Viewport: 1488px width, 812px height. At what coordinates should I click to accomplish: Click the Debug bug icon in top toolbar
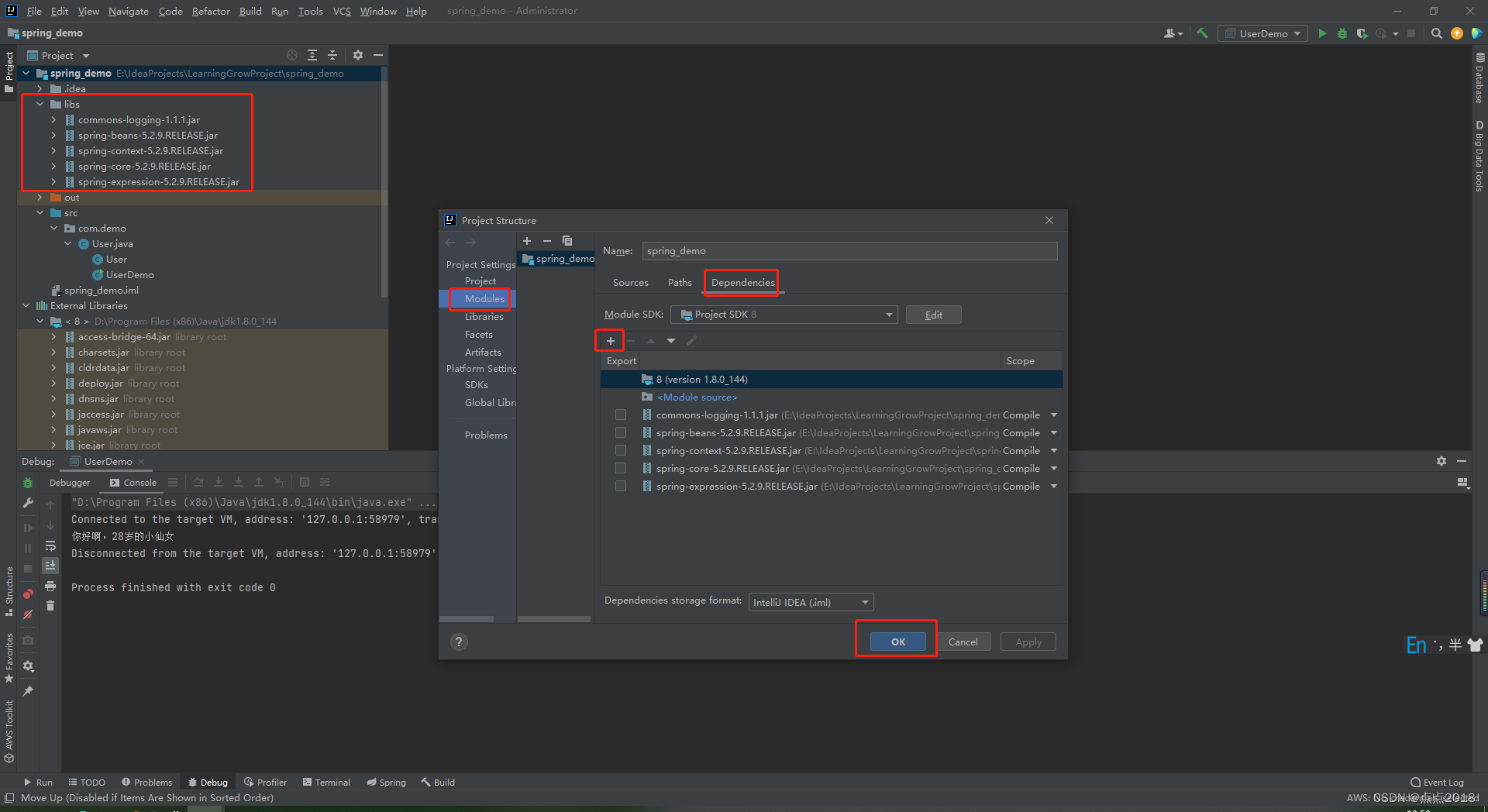(x=1342, y=33)
